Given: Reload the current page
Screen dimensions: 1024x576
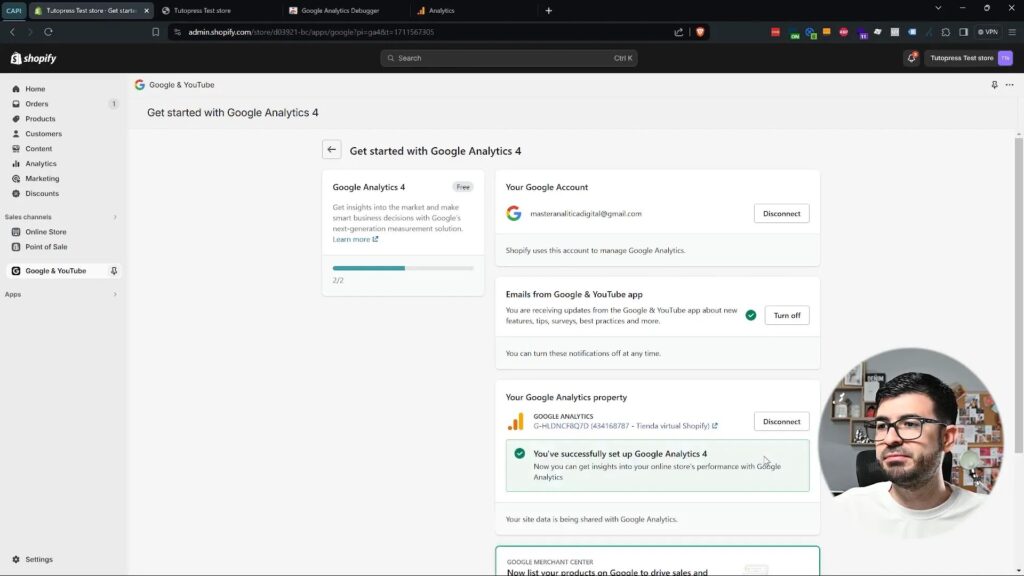Looking at the screenshot, I should point(48,32).
